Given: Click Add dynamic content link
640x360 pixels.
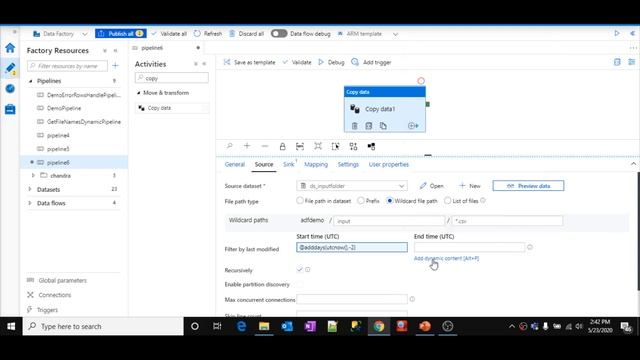Looking at the screenshot, I should (446, 258).
